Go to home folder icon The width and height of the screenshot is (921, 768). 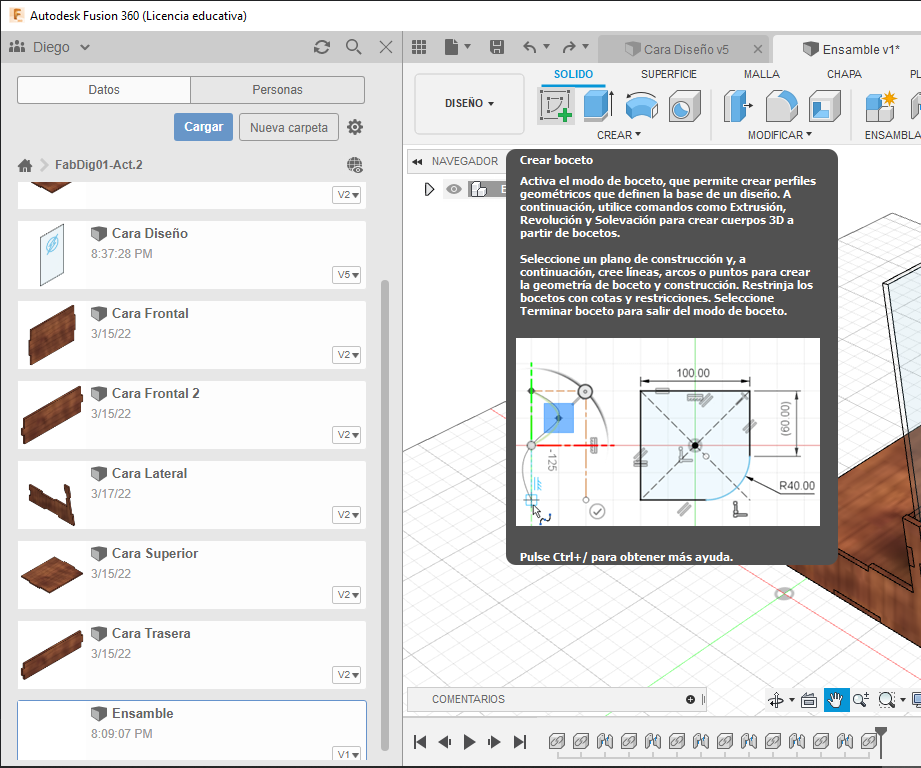(x=25, y=166)
